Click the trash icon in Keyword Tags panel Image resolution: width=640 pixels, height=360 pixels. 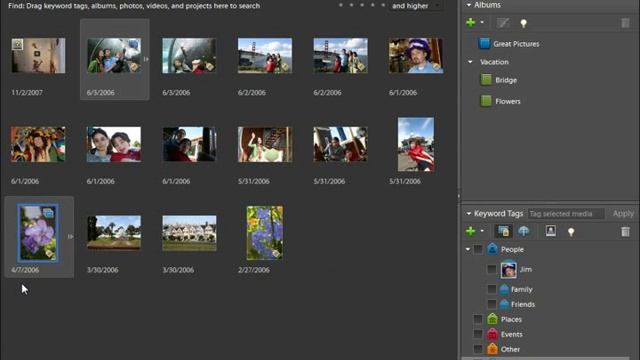point(625,232)
